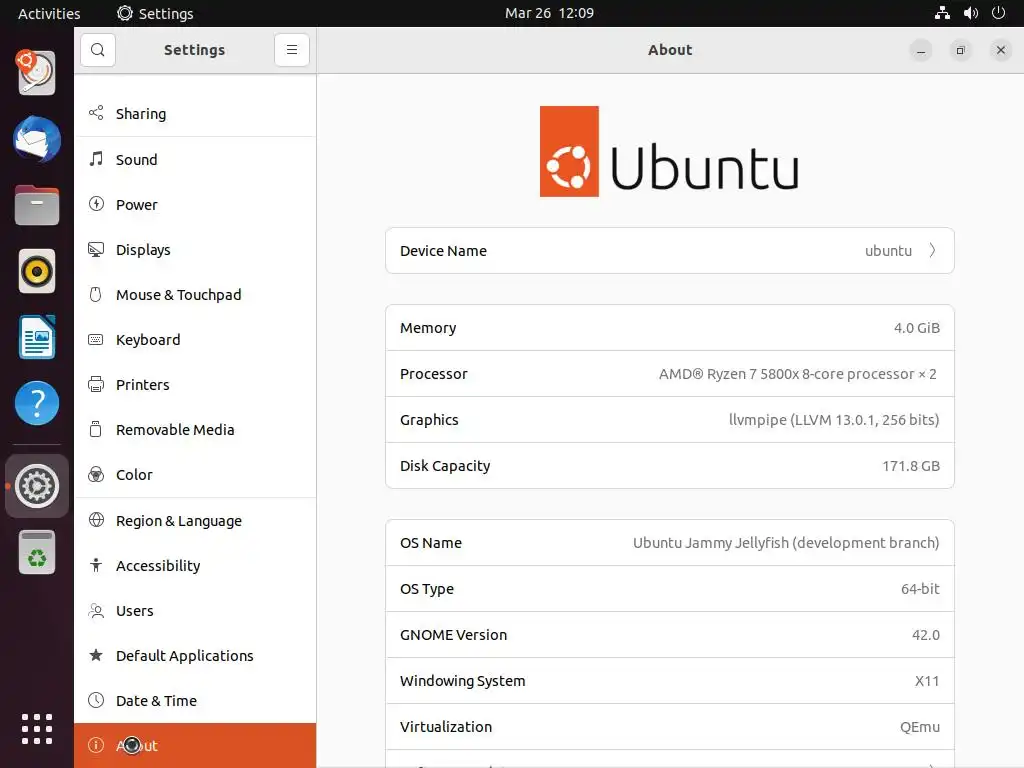This screenshot has width=1024, height=768.
Task: Open the Sharing settings panel
Action: 141,114
